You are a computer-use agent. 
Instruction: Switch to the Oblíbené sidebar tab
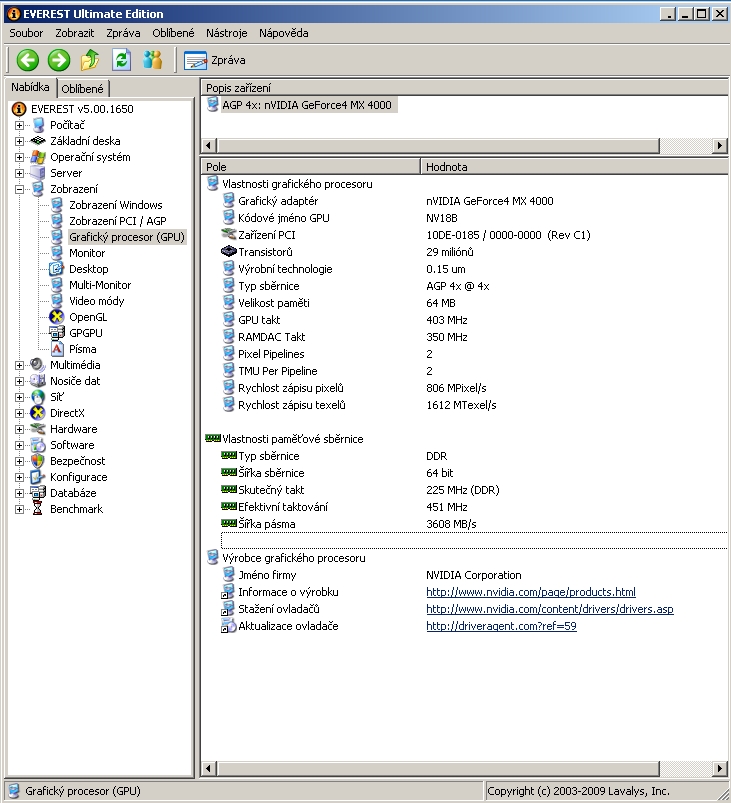[x=82, y=89]
